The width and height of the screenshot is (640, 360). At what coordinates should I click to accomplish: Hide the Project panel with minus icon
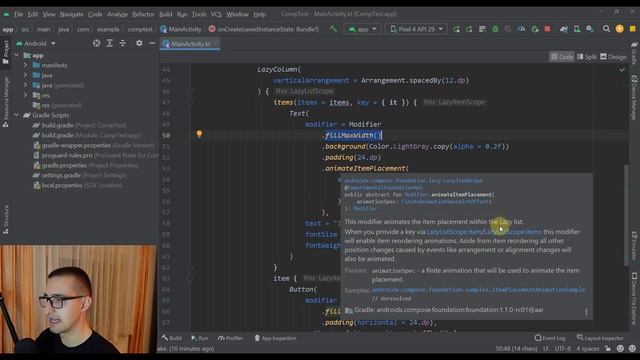[x=152, y=43]
